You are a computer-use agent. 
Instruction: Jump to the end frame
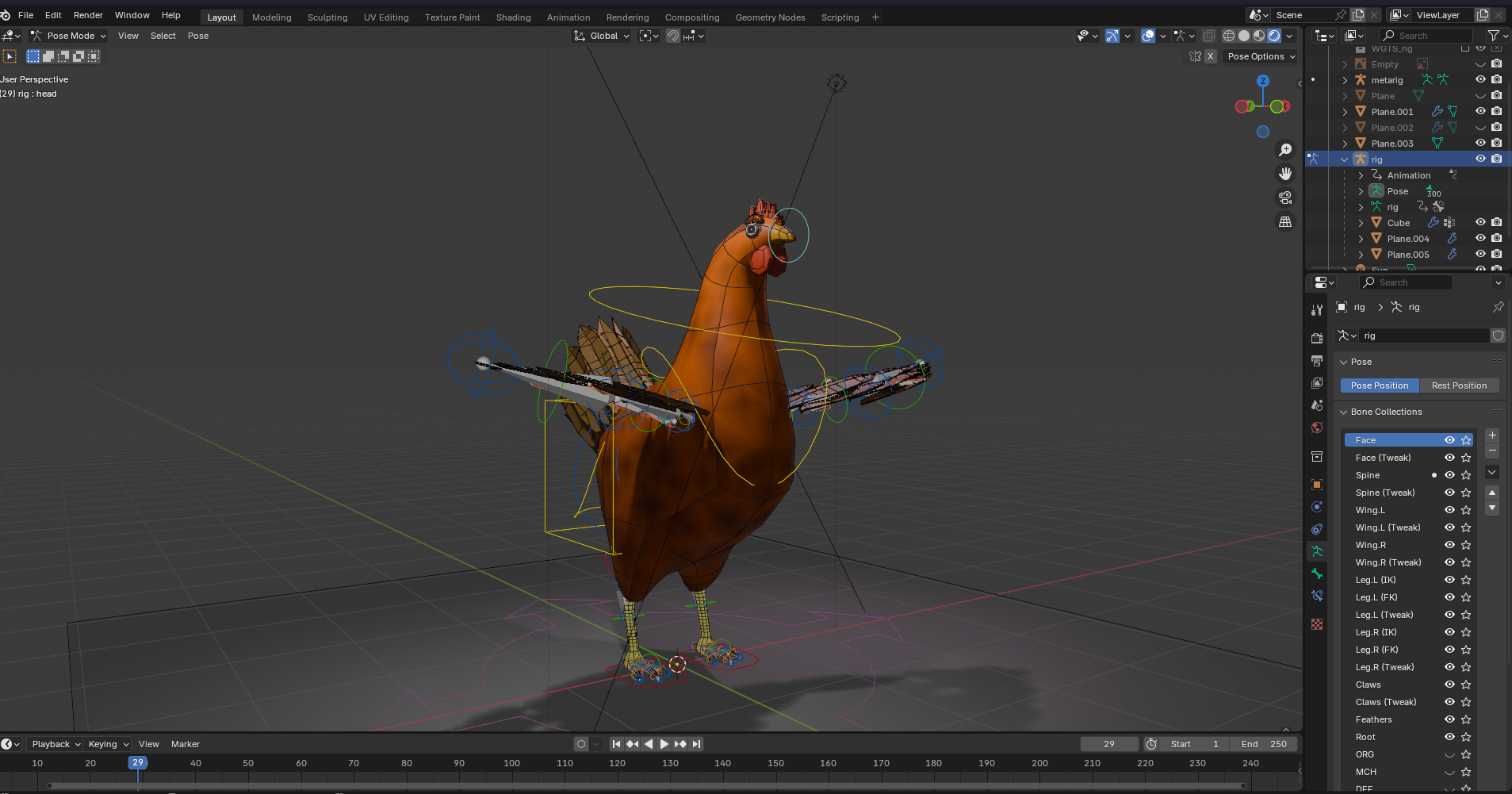point(696,744)
